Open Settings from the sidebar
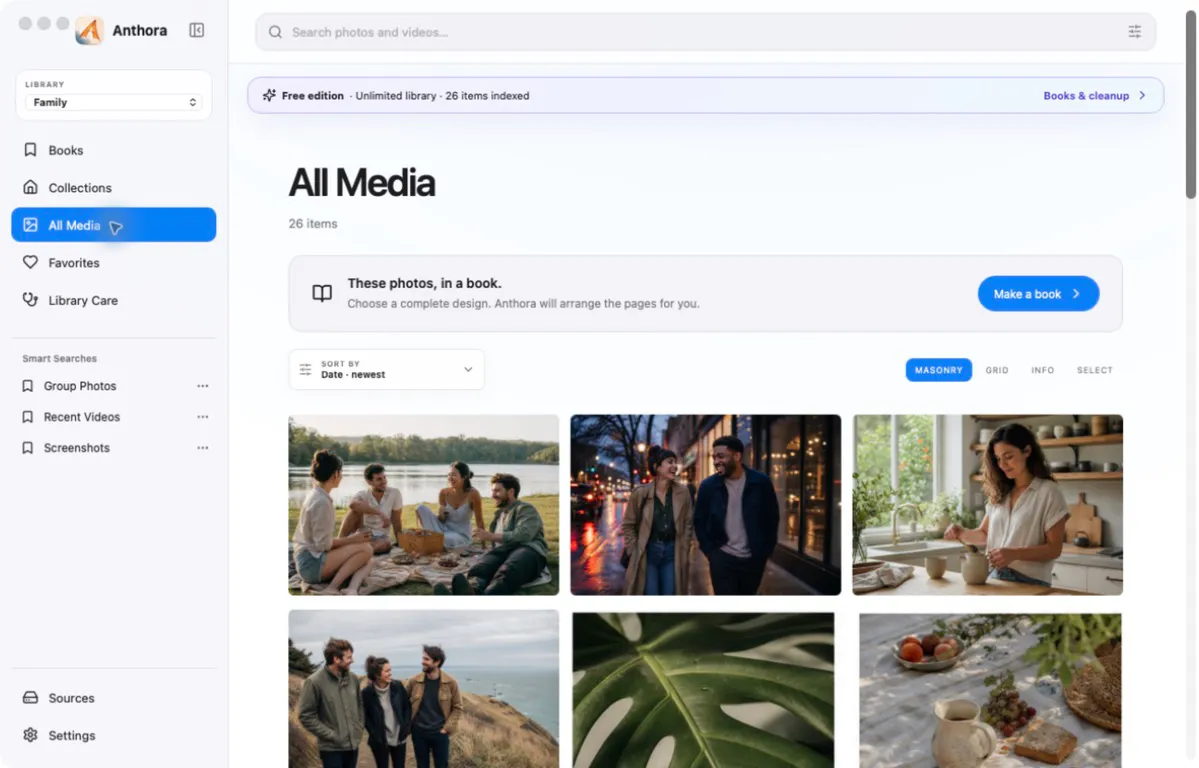This screenshot has height=768, width=1199. [x=114, y=735]
